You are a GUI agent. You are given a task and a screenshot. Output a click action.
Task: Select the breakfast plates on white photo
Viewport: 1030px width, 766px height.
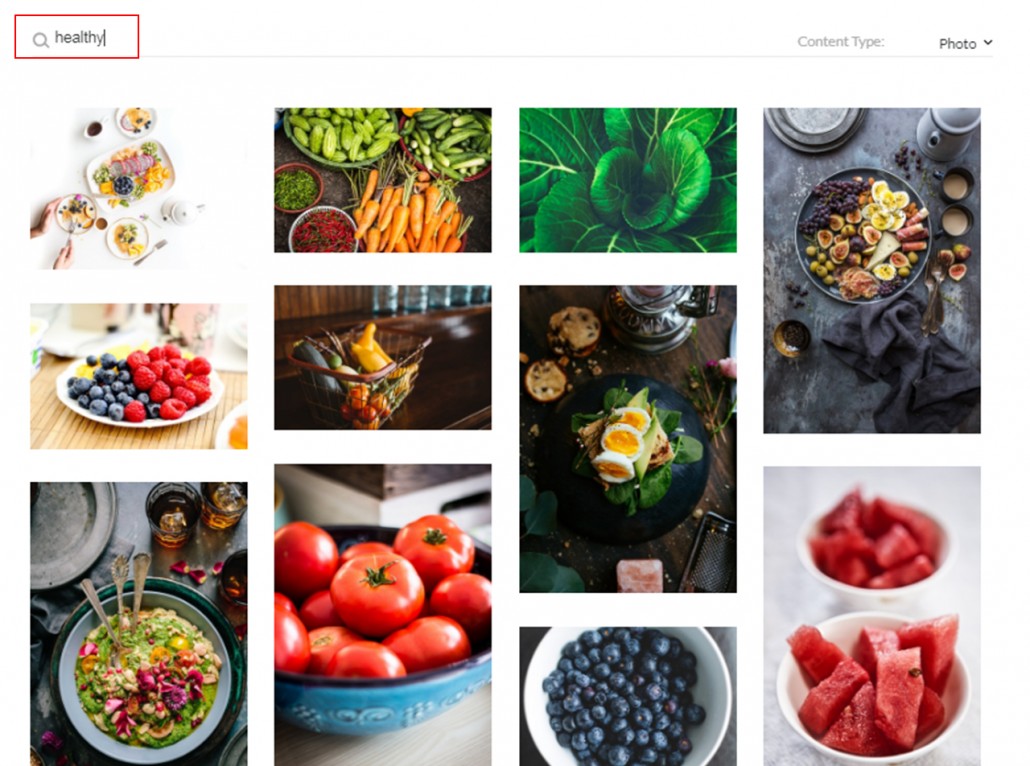(x=139, y=189)
